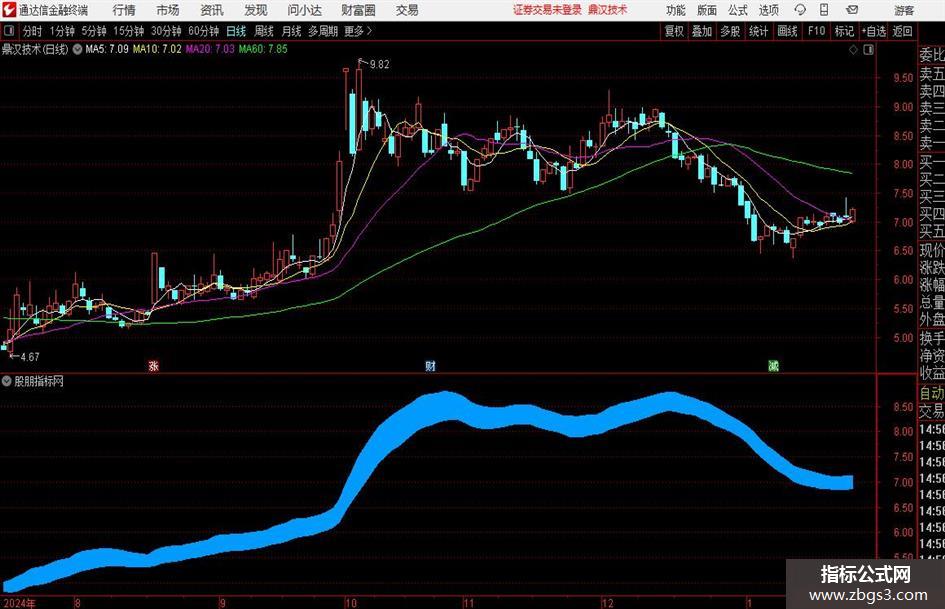
Task: Open the 公式 menu
Action: [x=737, y=10]
